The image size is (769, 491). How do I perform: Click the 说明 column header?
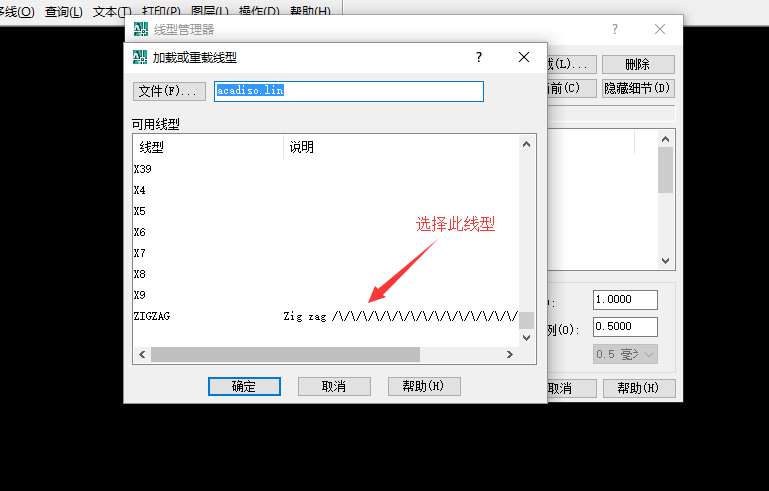(x=401, y=147)
